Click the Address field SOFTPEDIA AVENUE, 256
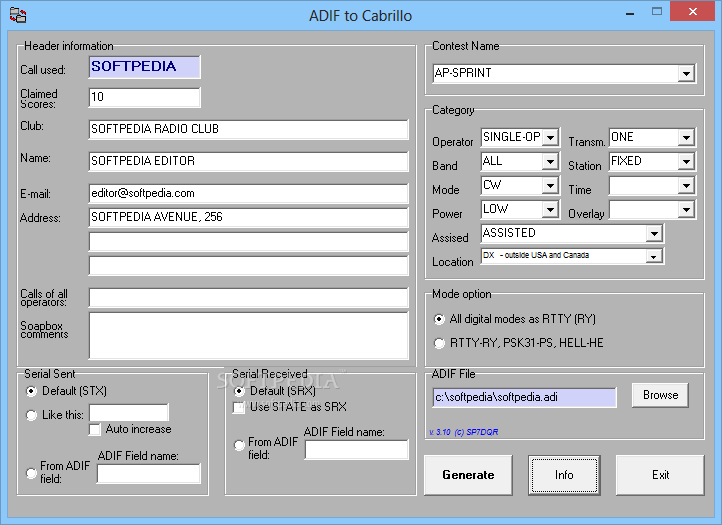This screenshot has width=722, height=525. click(249, 217)
